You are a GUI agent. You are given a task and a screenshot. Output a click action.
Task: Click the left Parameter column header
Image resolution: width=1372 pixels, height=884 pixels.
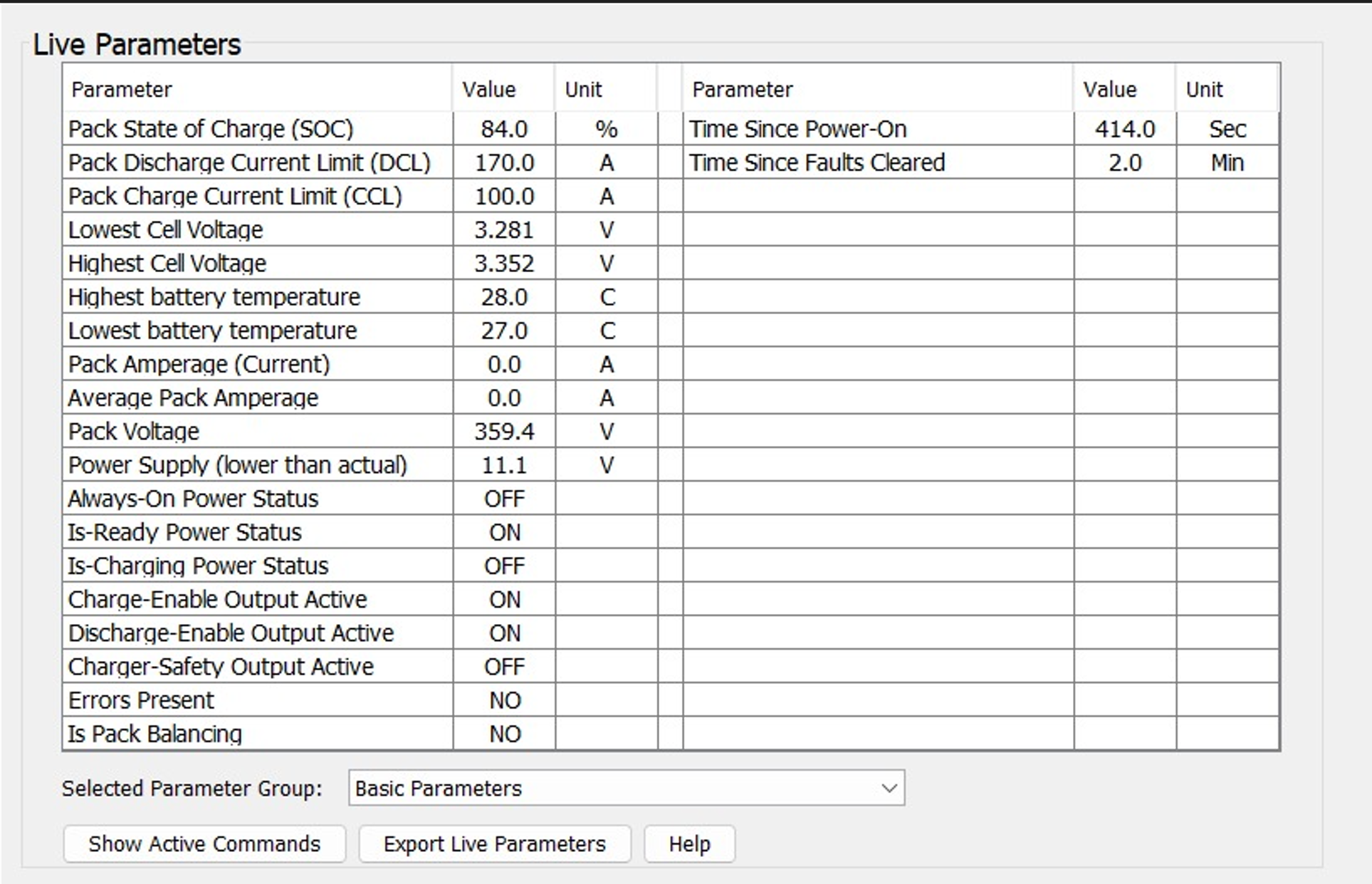tap(122, 89)
